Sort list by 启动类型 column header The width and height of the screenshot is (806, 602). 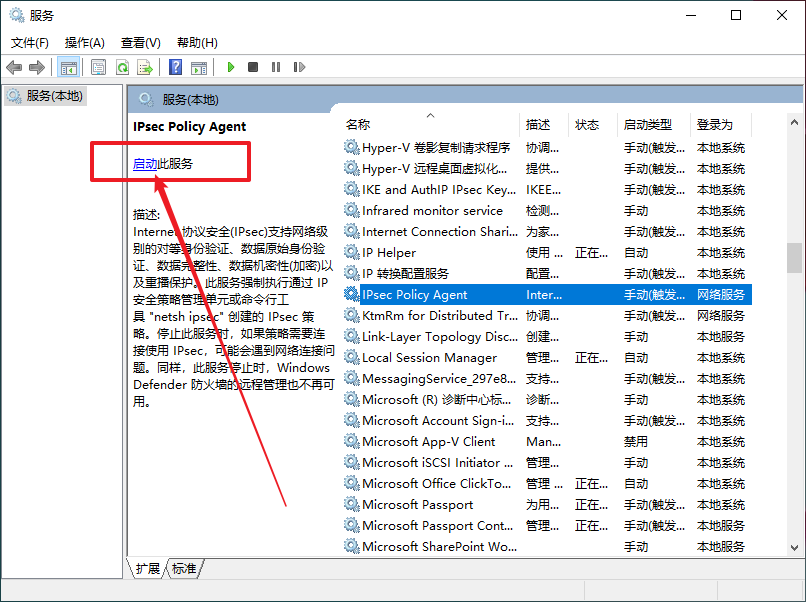[x=648, y=125]
